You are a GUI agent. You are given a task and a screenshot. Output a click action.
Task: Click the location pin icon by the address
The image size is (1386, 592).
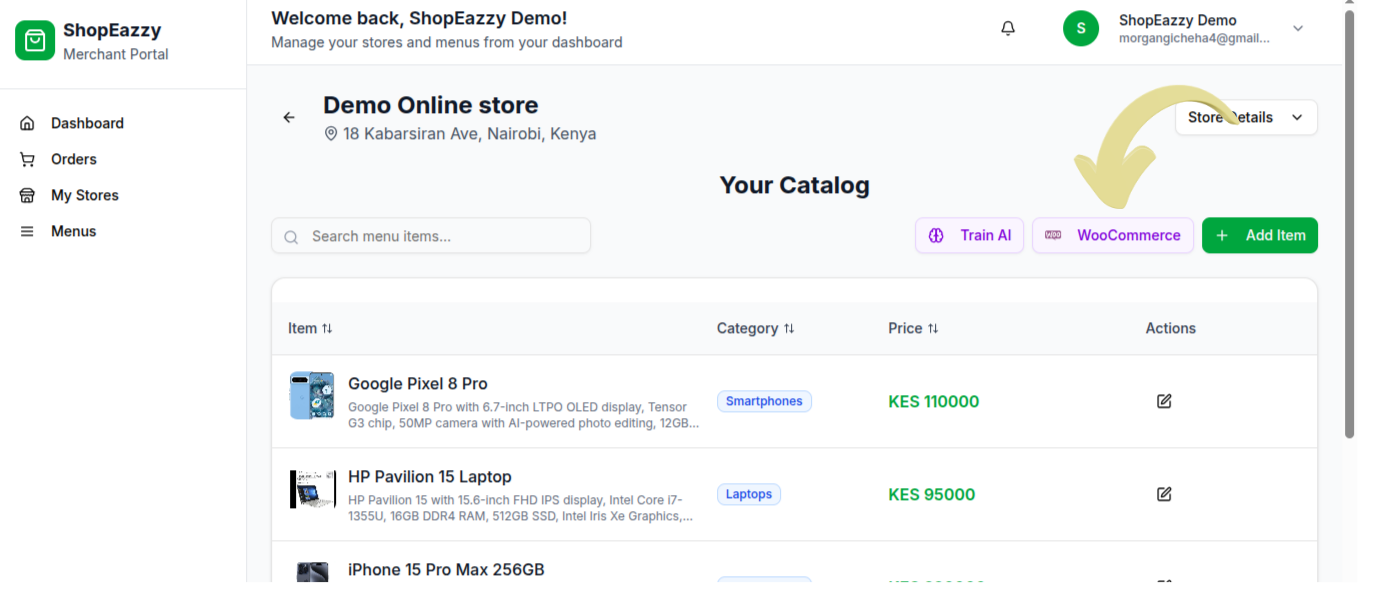click(331, 134)
